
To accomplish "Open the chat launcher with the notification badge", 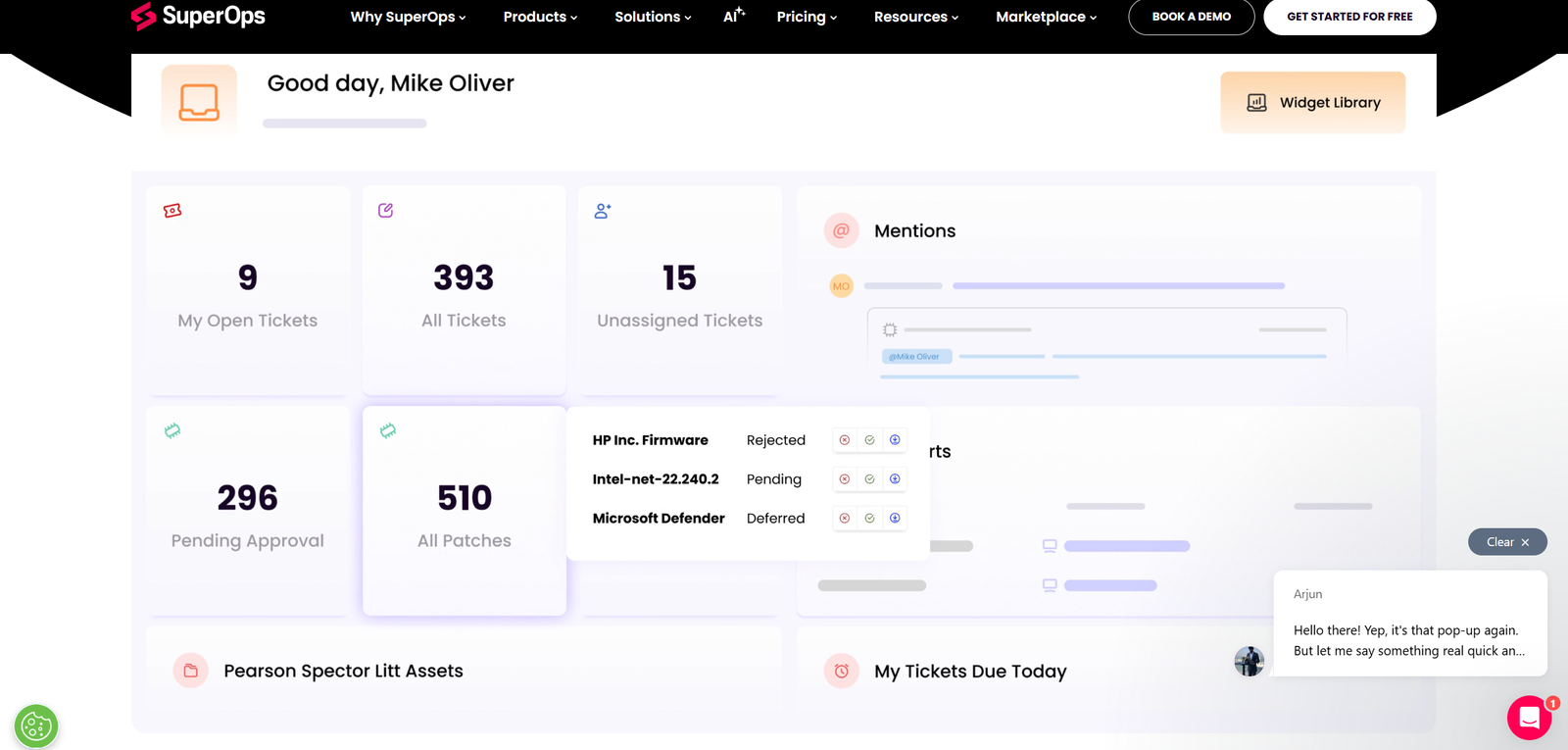I will (1530, 718).
